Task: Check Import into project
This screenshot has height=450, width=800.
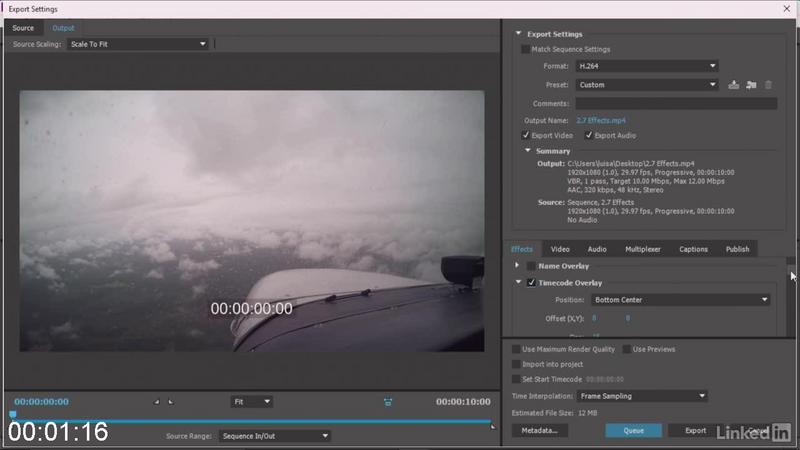Action: pos(516,364)
